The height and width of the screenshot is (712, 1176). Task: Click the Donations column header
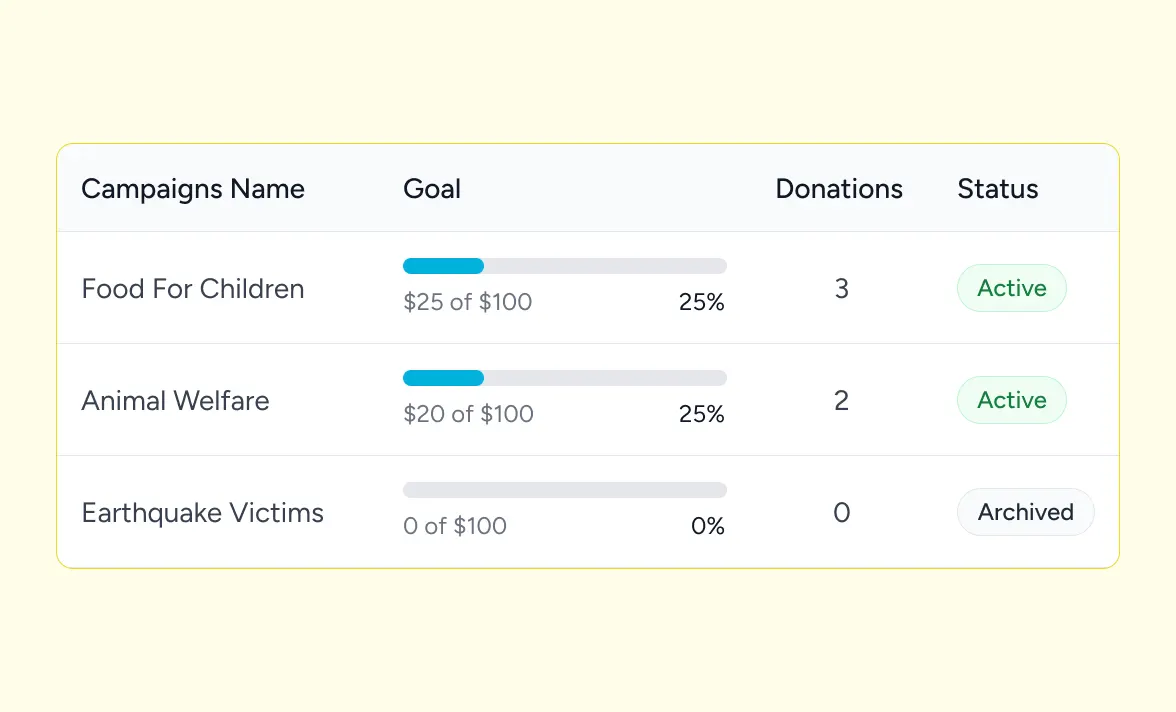coord(839,189)
